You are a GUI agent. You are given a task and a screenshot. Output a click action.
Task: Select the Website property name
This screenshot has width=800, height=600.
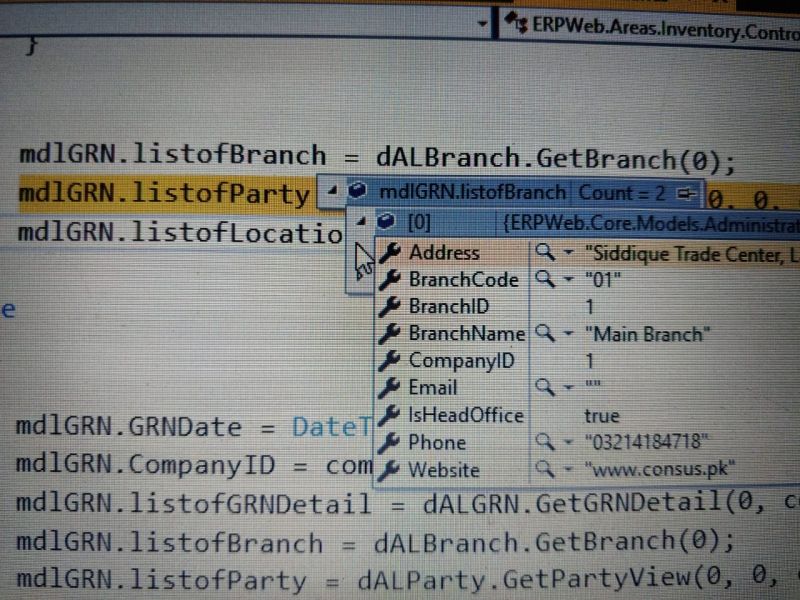[444, 470]
